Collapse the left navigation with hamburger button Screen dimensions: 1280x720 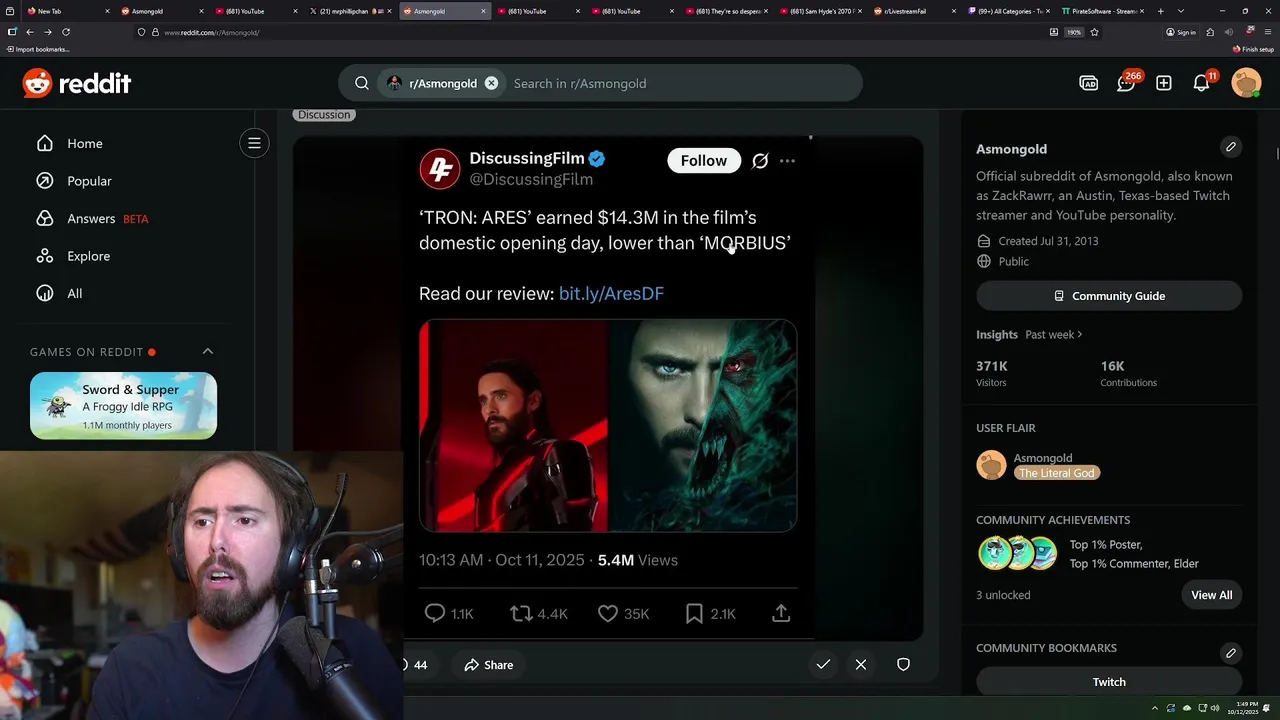(254, 143)
